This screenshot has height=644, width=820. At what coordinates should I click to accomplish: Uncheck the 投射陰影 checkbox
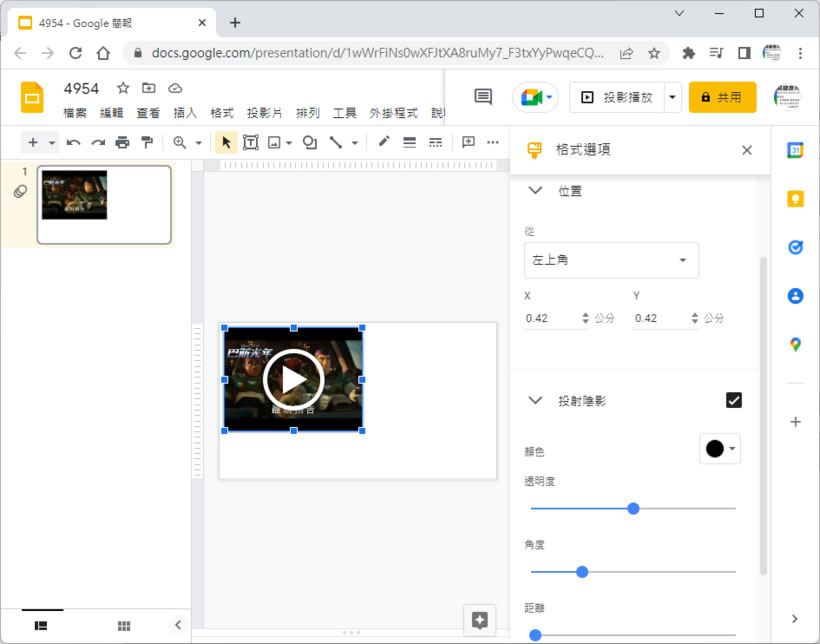coord(734,400)
